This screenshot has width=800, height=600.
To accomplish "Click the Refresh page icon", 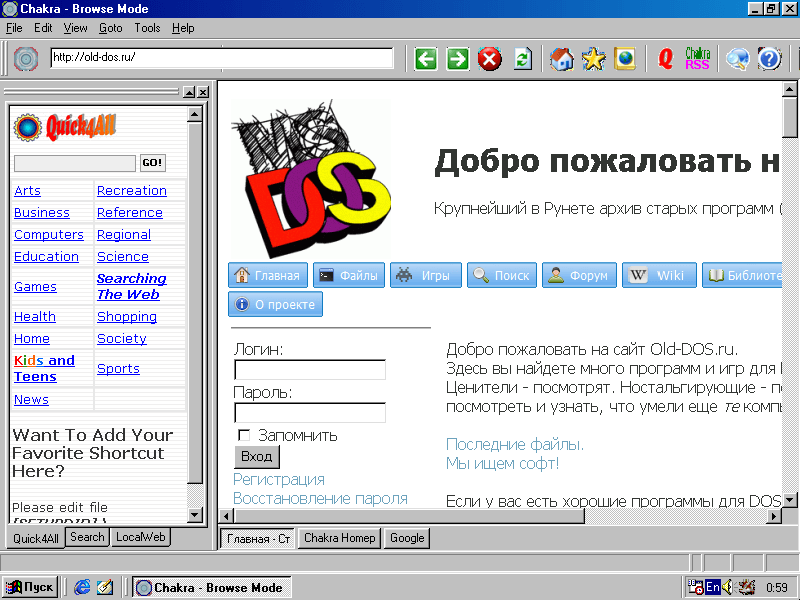I will coord(522,59).
